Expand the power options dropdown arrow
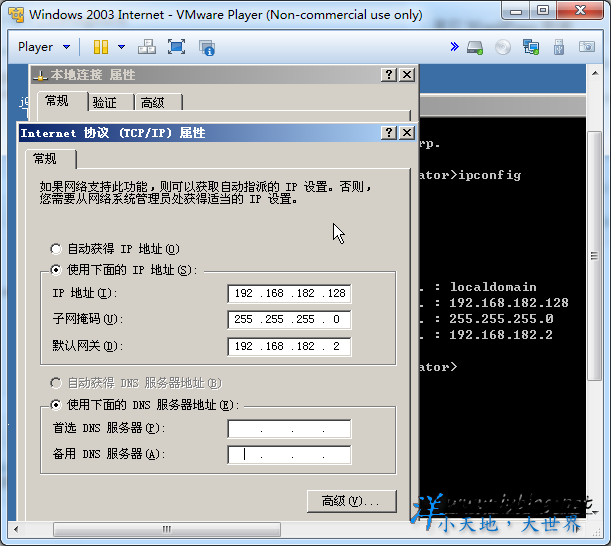611x546 pixels. click(x=122, y=47)
